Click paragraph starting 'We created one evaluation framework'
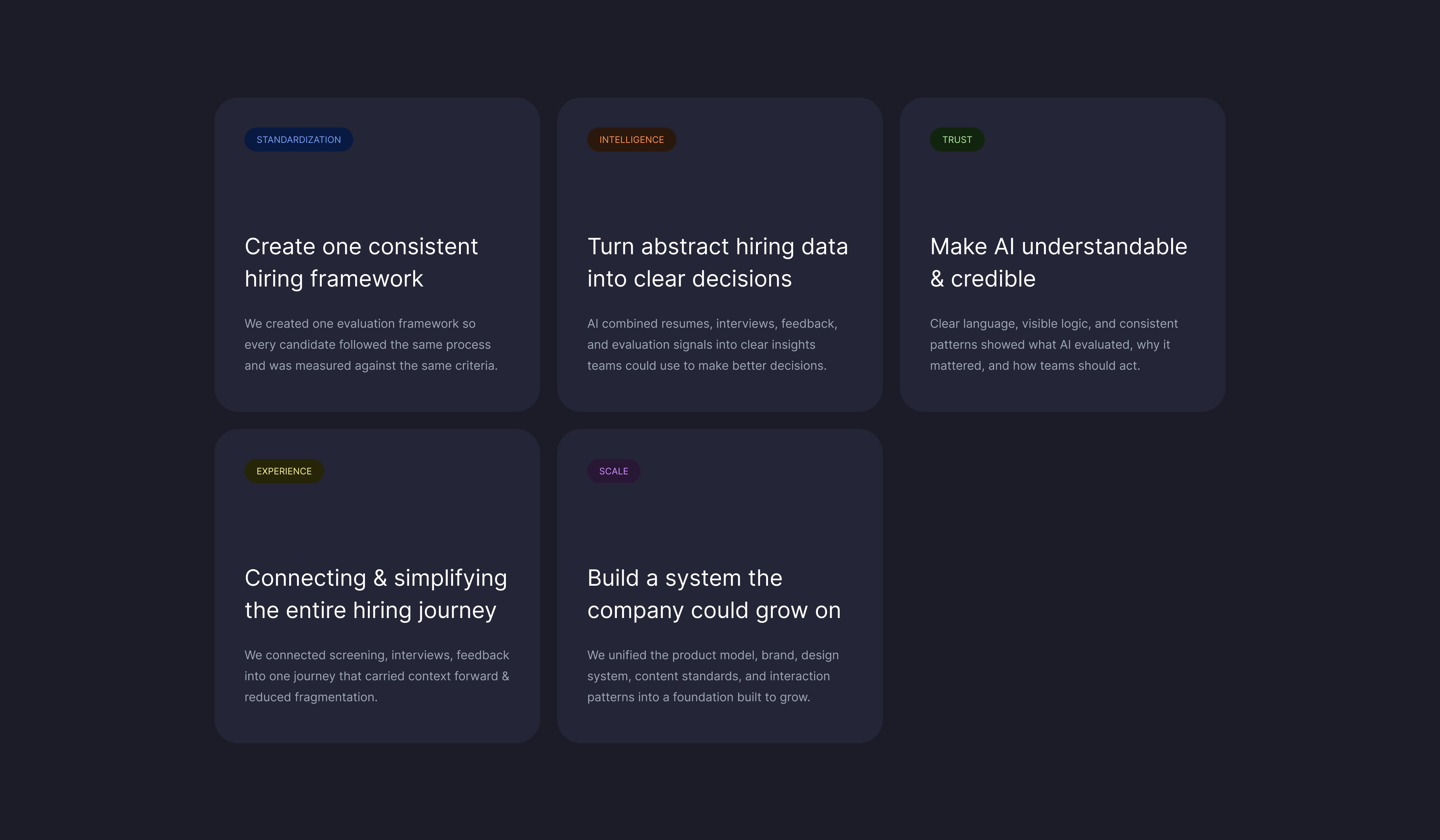The height and width of the screenshot is (840, 1440). point(371,345)
